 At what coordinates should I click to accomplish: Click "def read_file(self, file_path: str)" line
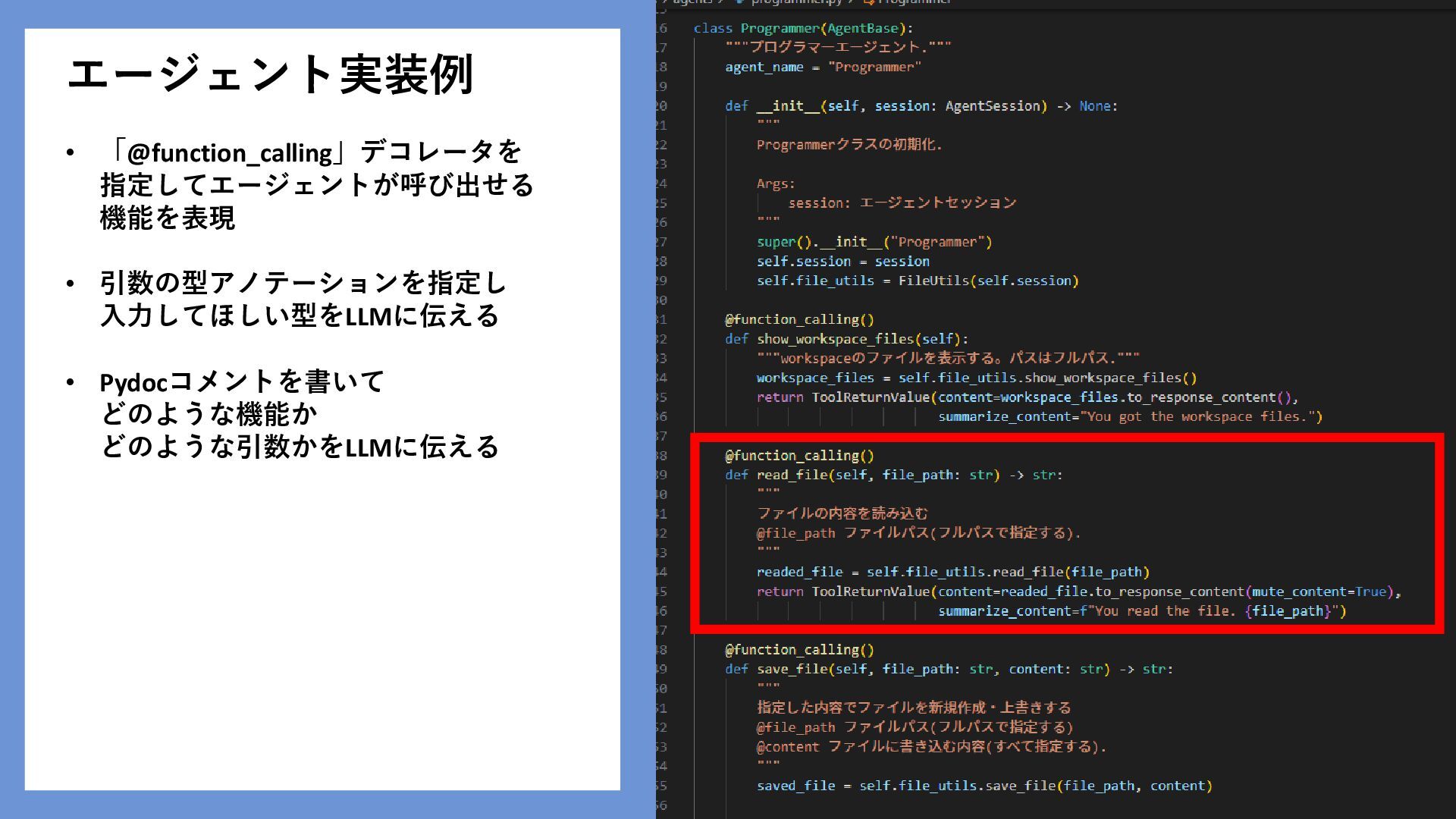tap(894, 475)
